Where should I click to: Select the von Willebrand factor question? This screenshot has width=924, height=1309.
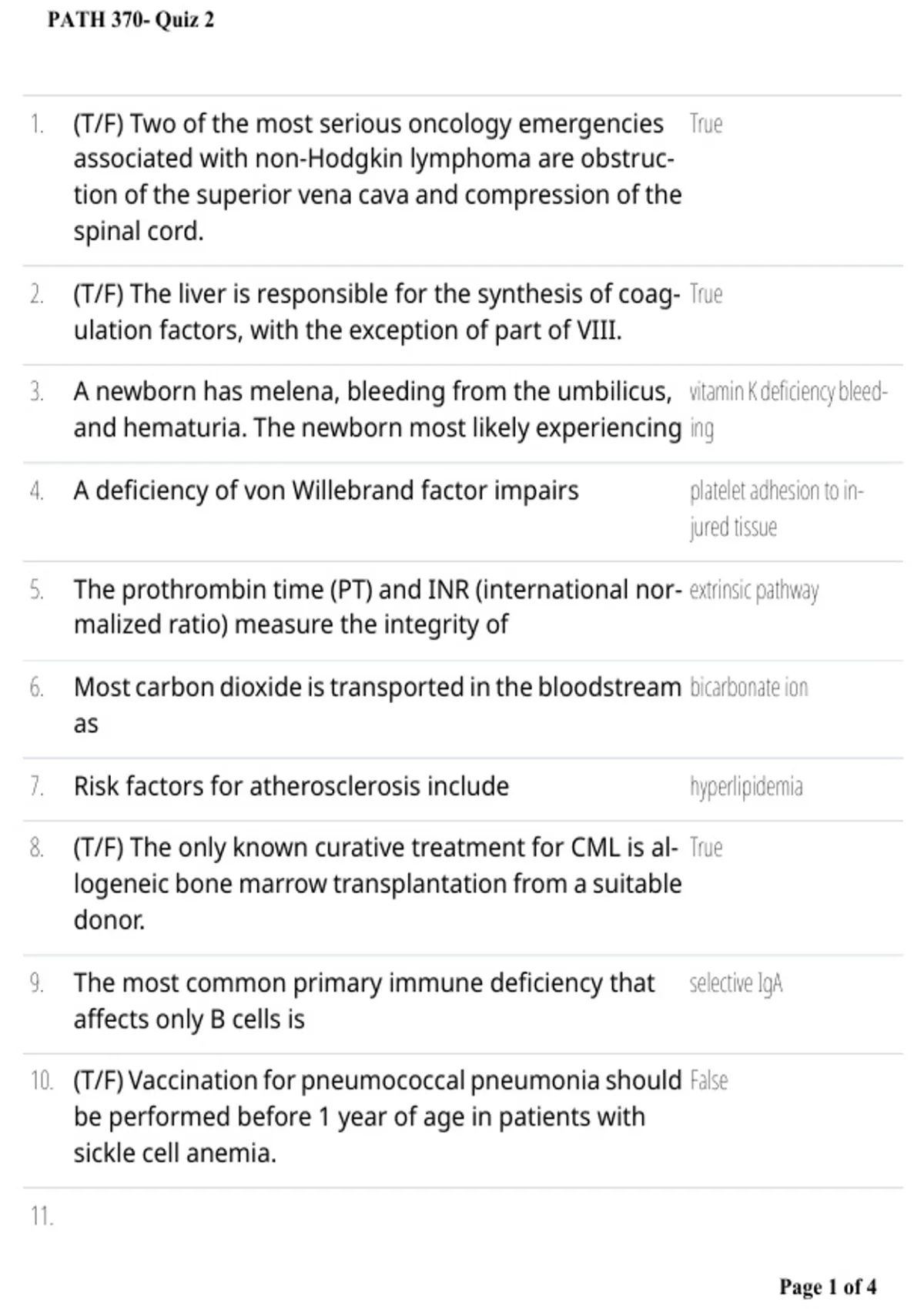tap(326, 490)
